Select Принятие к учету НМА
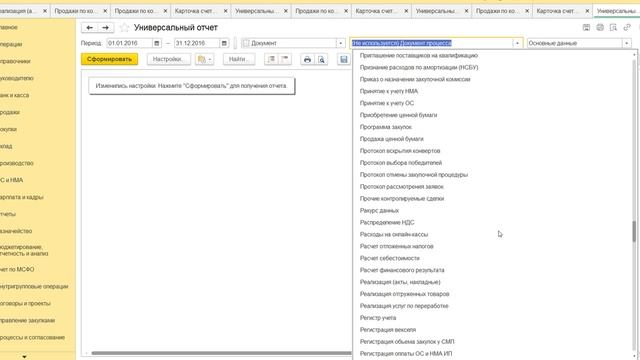Image resolution: width=640 pixels, height=360 pixels. (389, 91)
